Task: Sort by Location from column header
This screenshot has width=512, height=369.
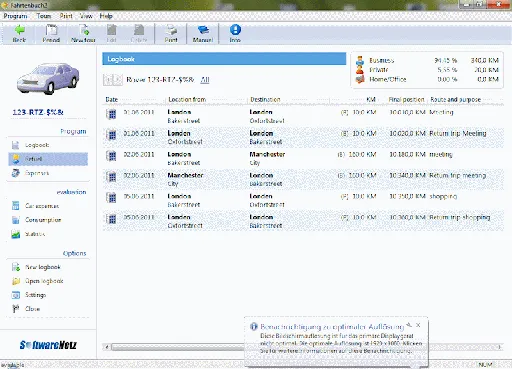Action: tap(206, 99)
